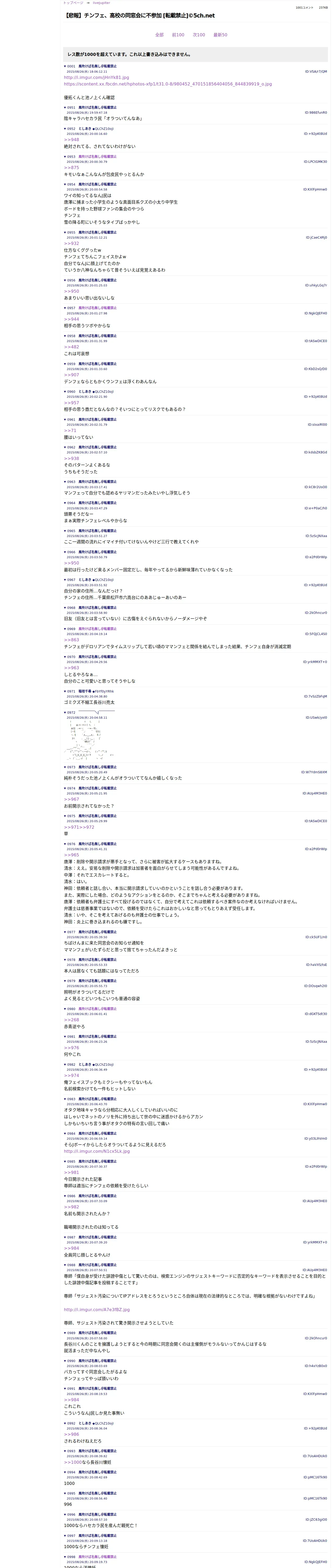
Task: Follow the >>957 reply anchor
Action: click(x=71, y=403)
